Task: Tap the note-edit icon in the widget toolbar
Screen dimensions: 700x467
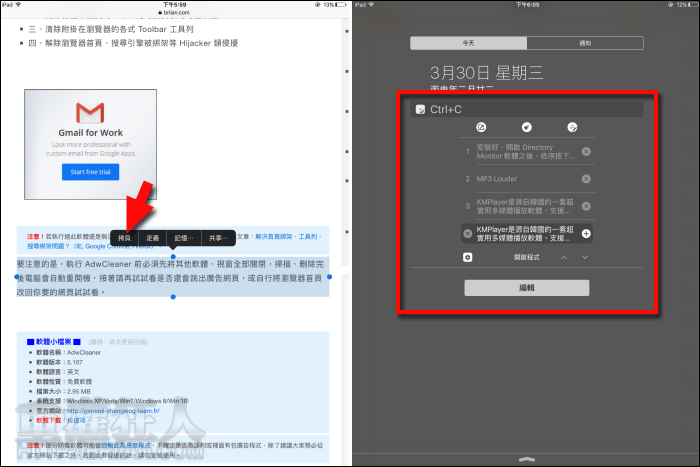Action: 572,127
